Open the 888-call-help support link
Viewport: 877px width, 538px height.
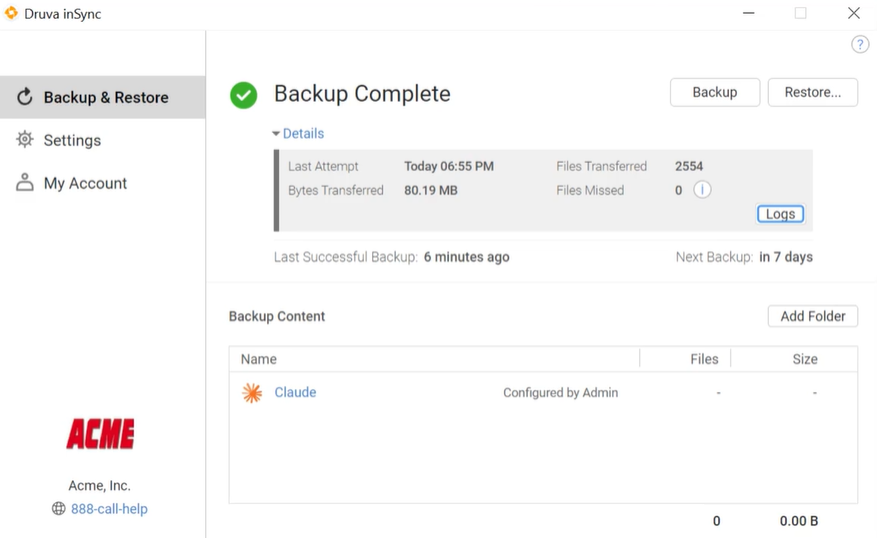pos(109,509)
